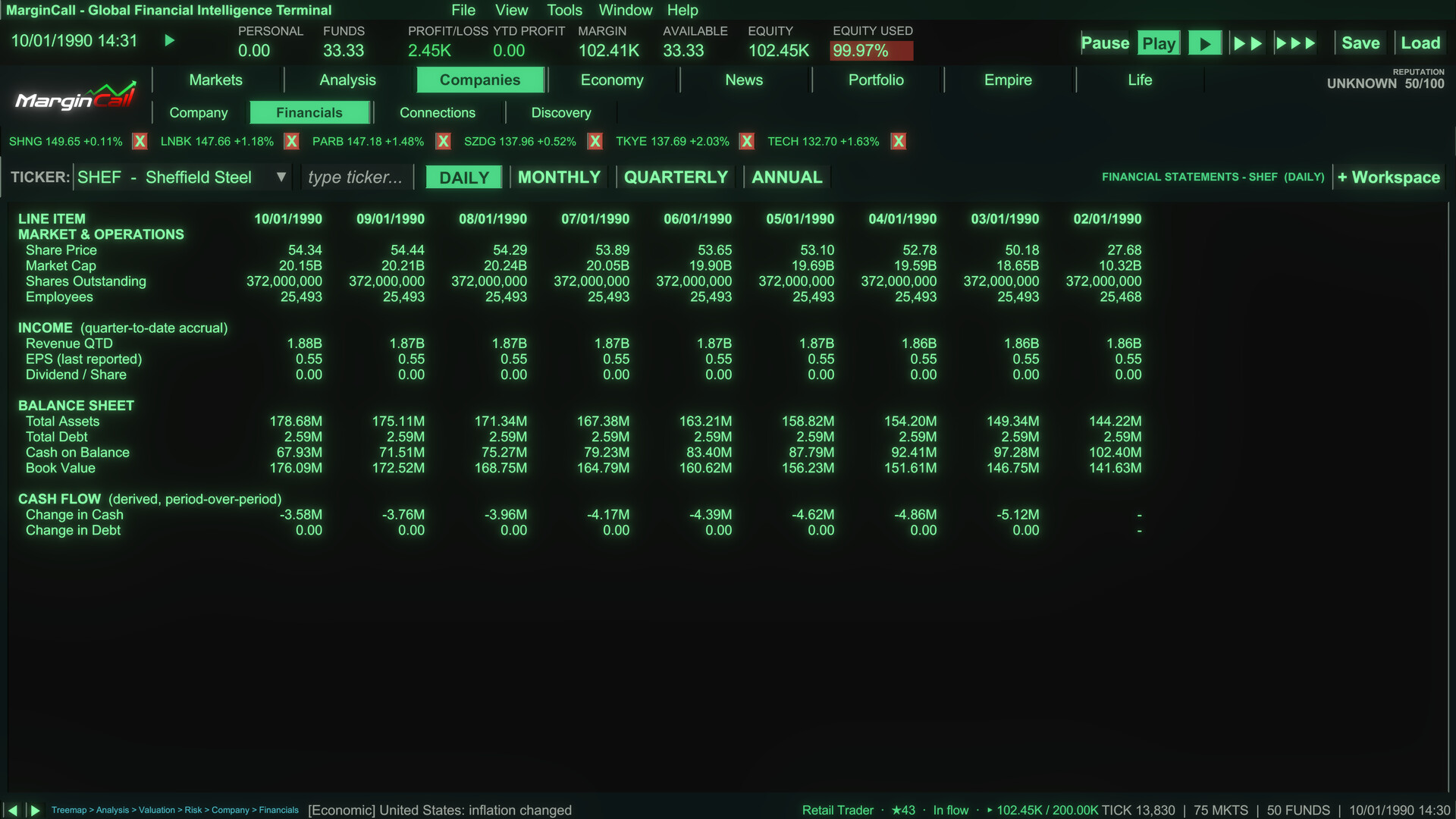The height and width of the screenshot is (819, 1456).
Task: Open the File menu
Action: coord(463,10)
